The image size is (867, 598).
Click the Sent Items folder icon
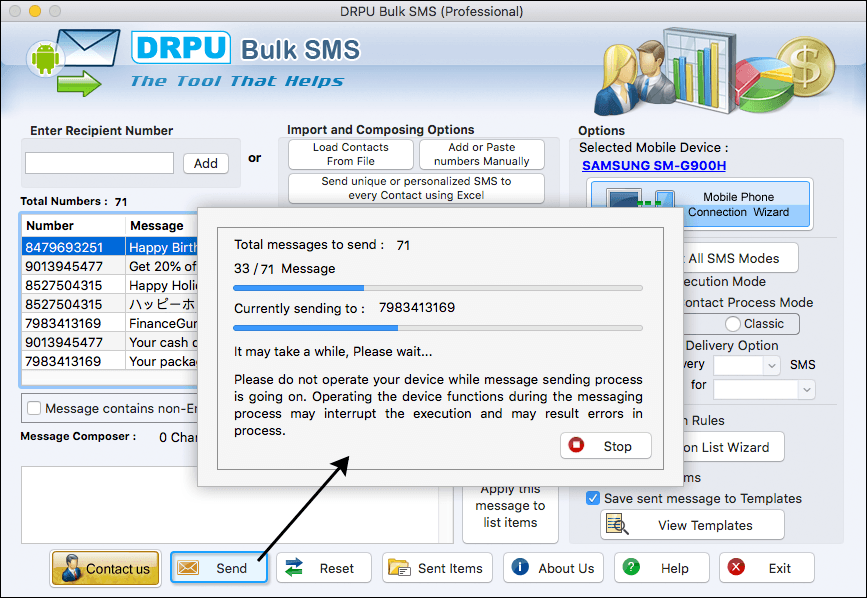[x=399, y=568]
